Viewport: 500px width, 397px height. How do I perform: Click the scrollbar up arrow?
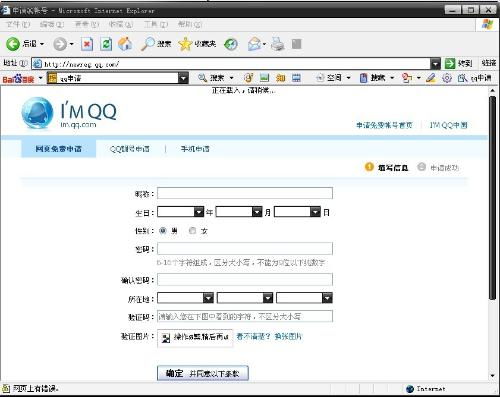point(493,90)
